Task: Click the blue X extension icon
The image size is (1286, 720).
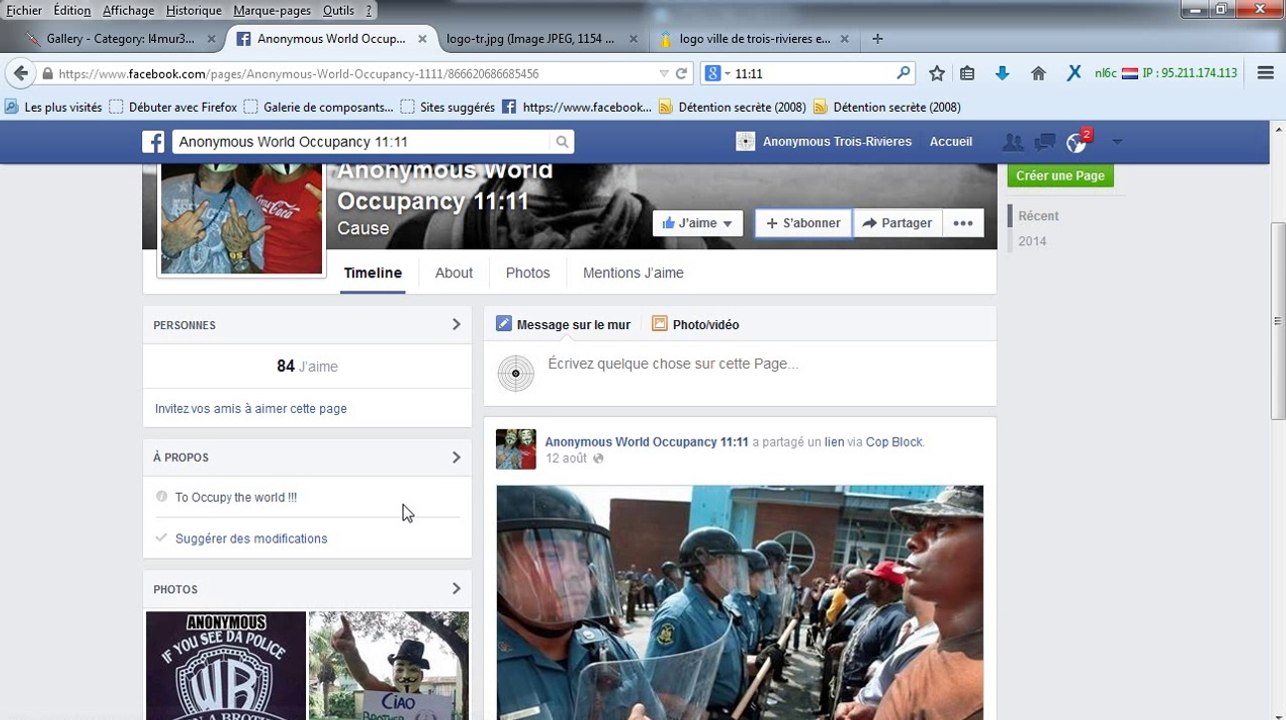Action: (1073, 73)
